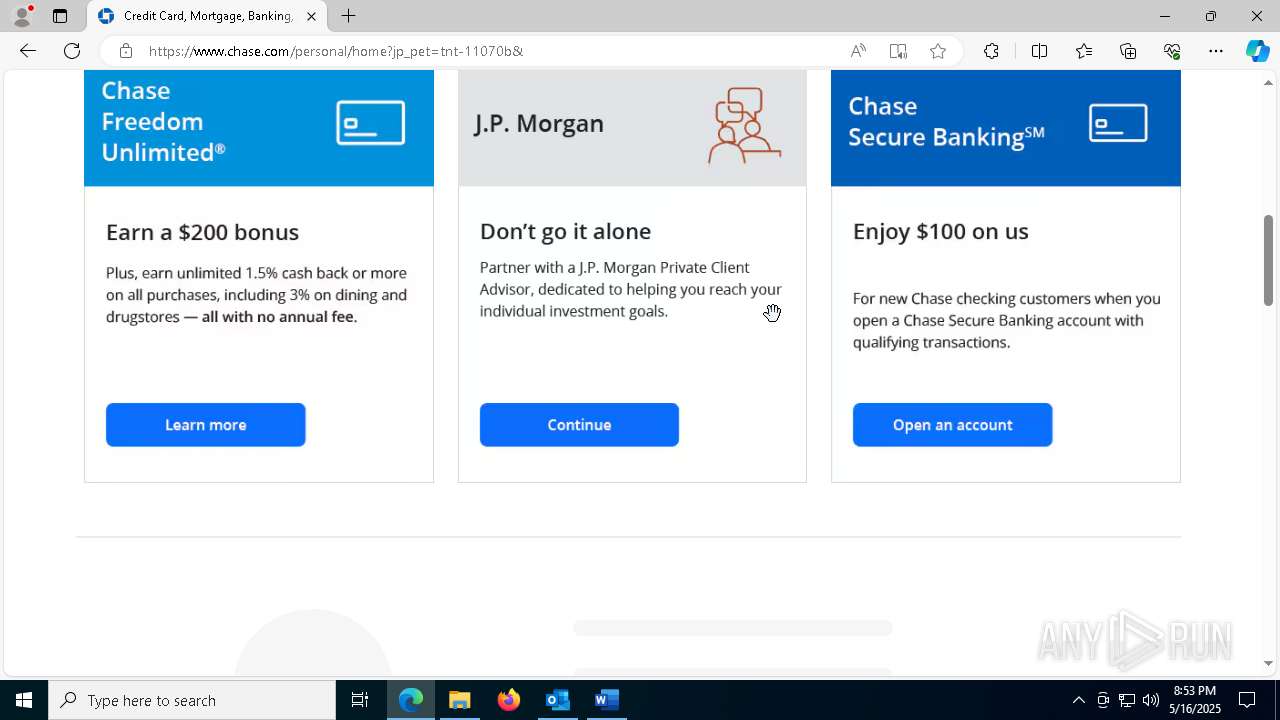Open Copilot sidebar icon

[1257, 51]
